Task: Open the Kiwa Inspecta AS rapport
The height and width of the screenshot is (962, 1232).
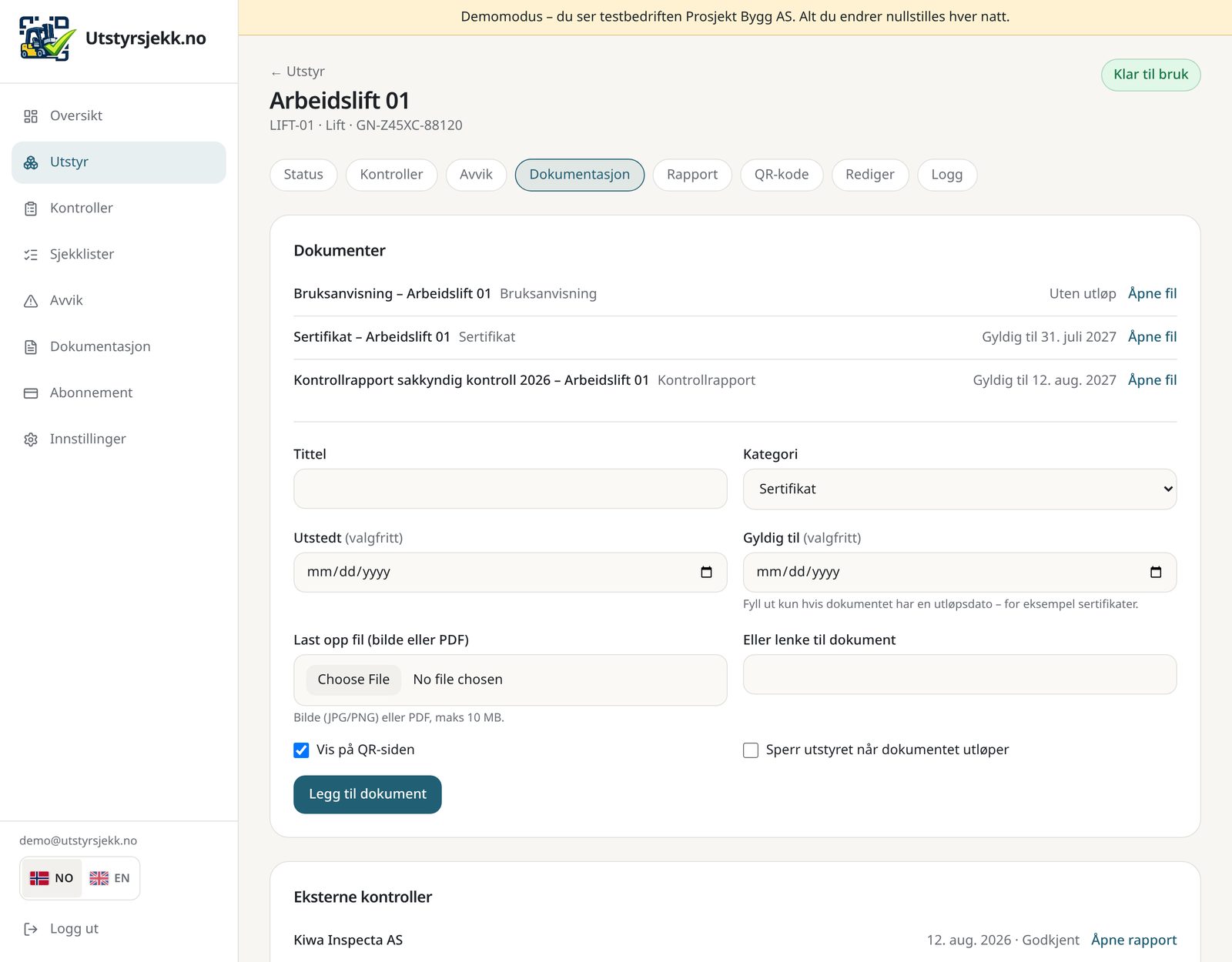Action: [1133, 940]
